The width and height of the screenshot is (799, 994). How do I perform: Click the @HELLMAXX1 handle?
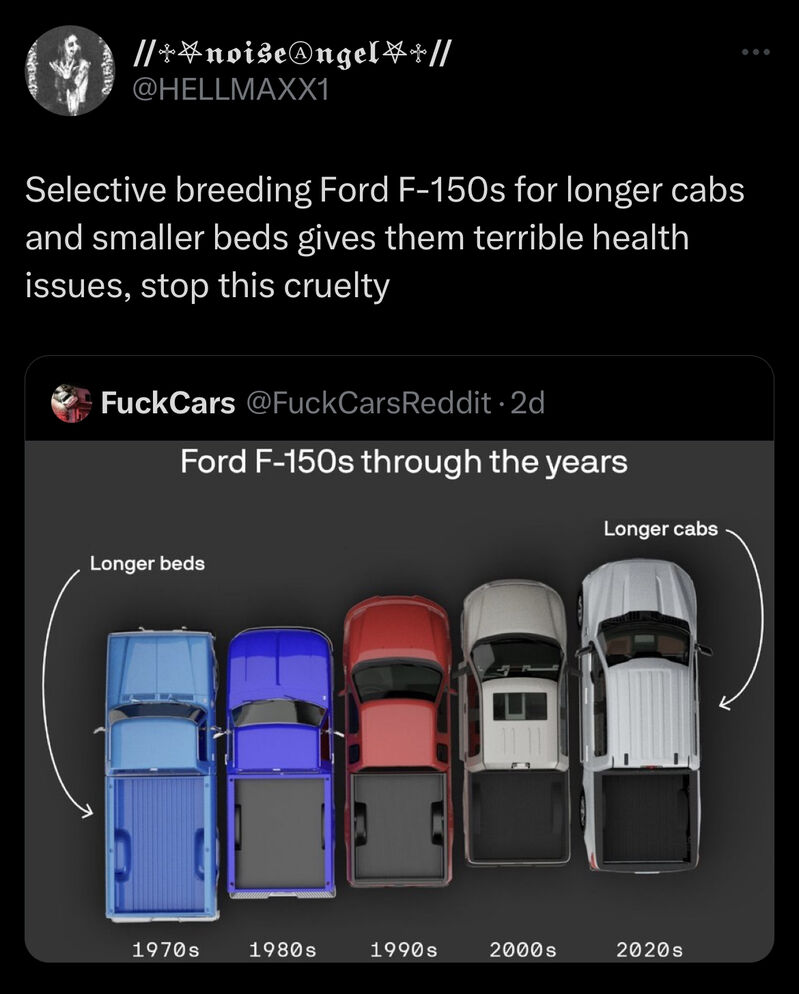(x=230, y=91)
